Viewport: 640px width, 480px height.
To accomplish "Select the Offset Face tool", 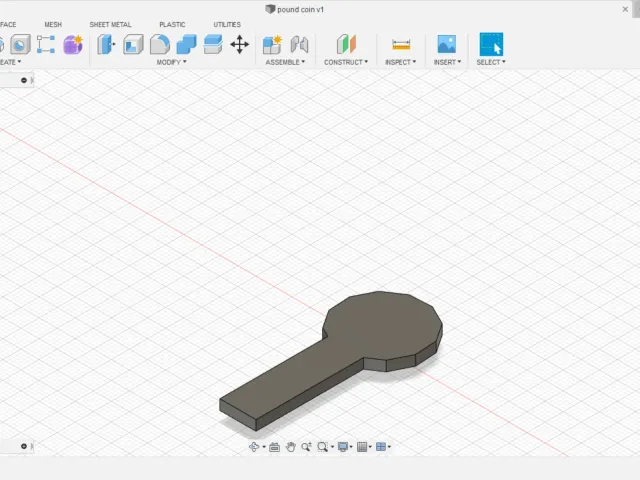I will pyautogui.click(x=213, y=44).
